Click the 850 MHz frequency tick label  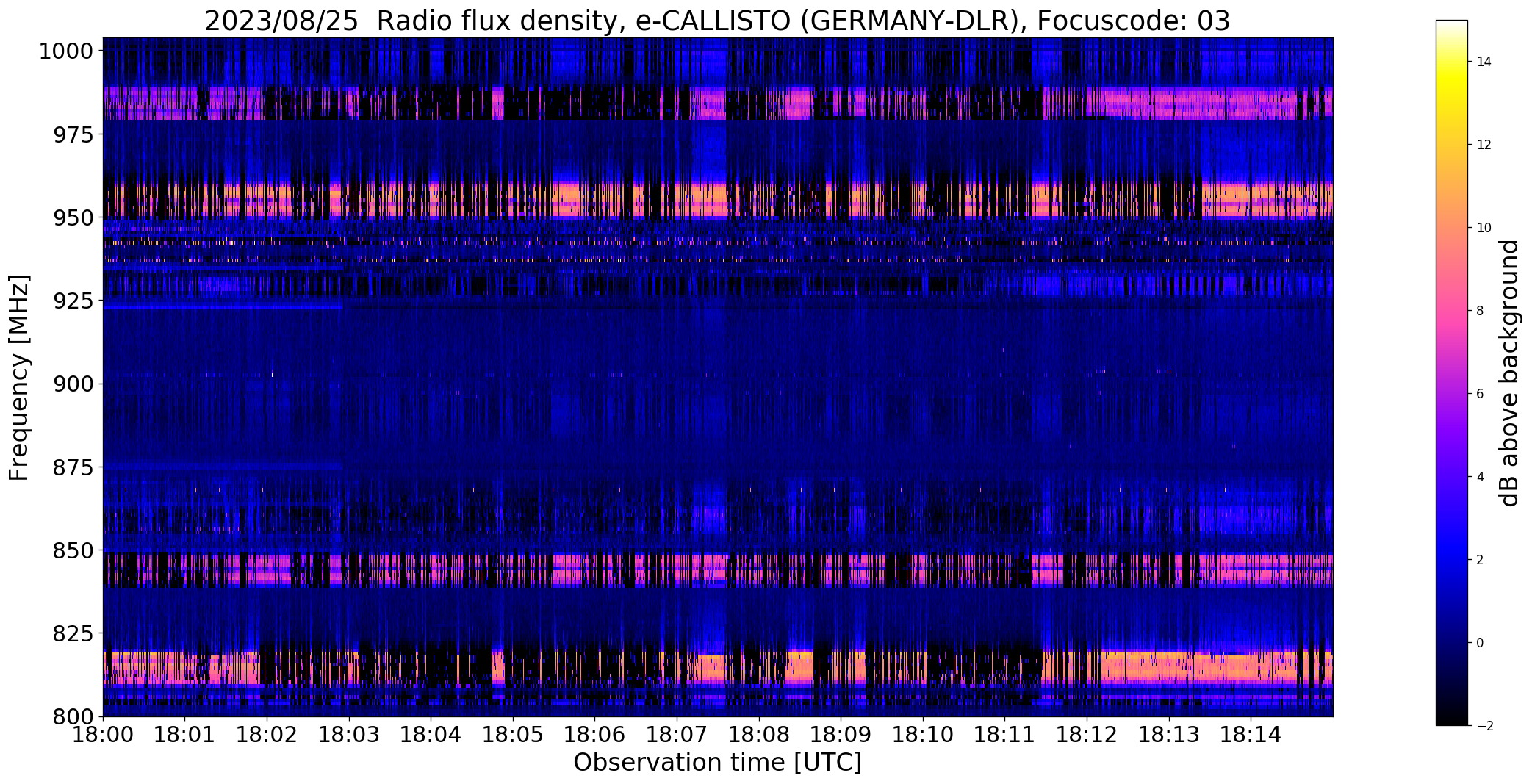click(73, 550)
